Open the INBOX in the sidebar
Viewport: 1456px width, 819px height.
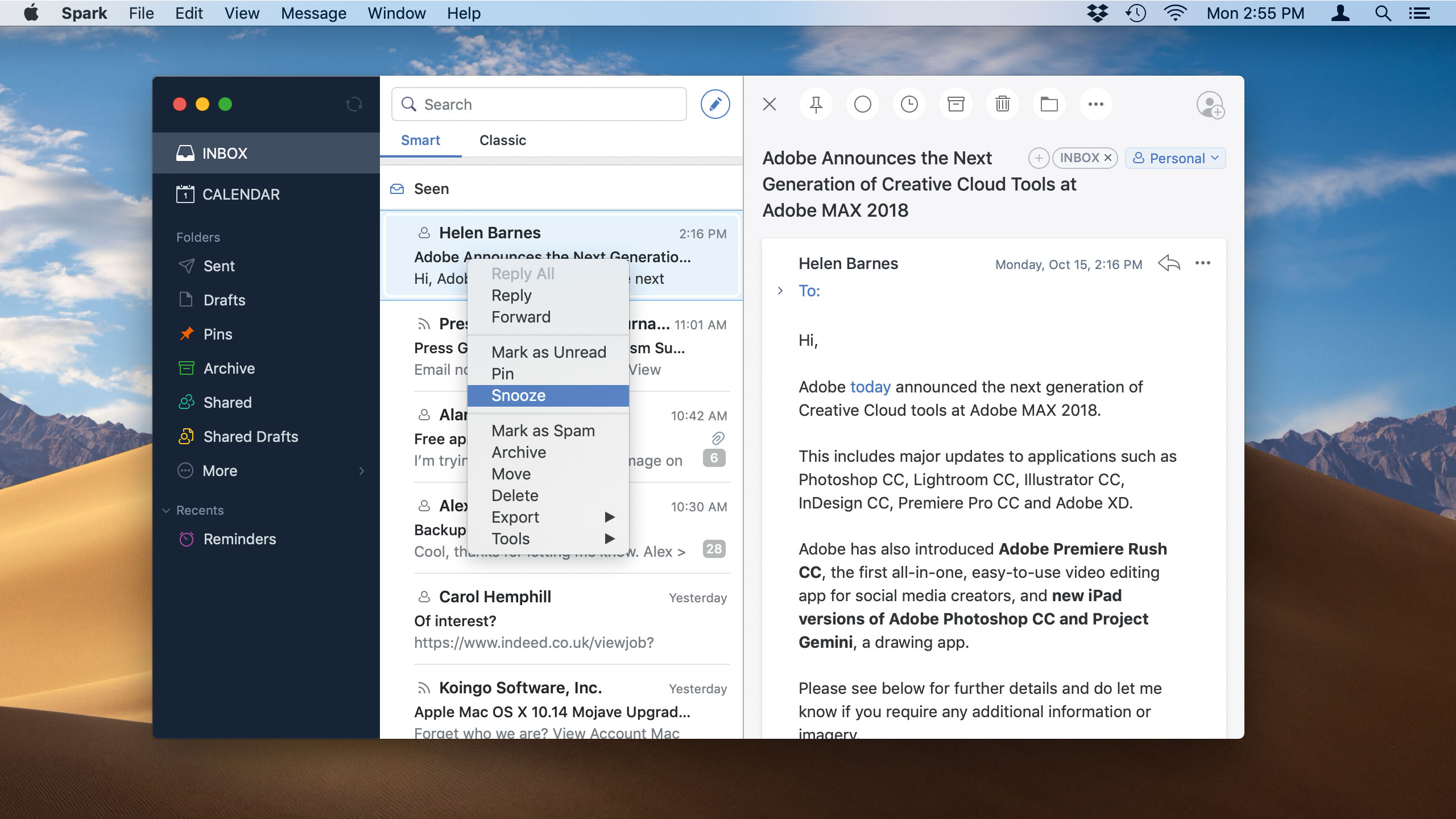pyautogui.click(x=266, y=153)
